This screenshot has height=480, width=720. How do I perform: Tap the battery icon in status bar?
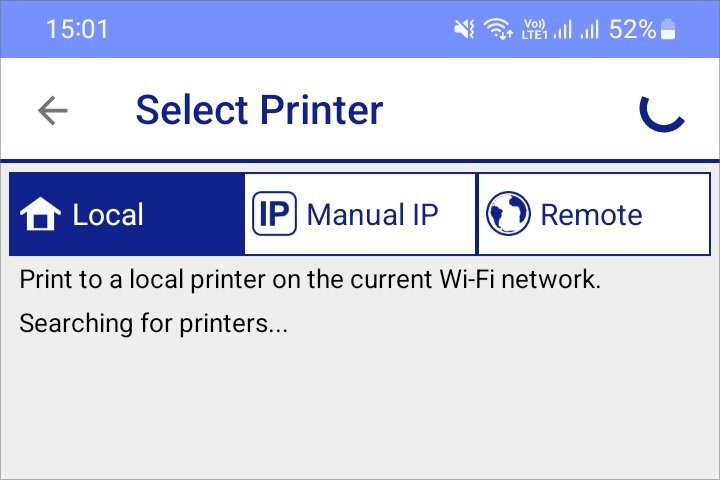[x=668, y=29]
